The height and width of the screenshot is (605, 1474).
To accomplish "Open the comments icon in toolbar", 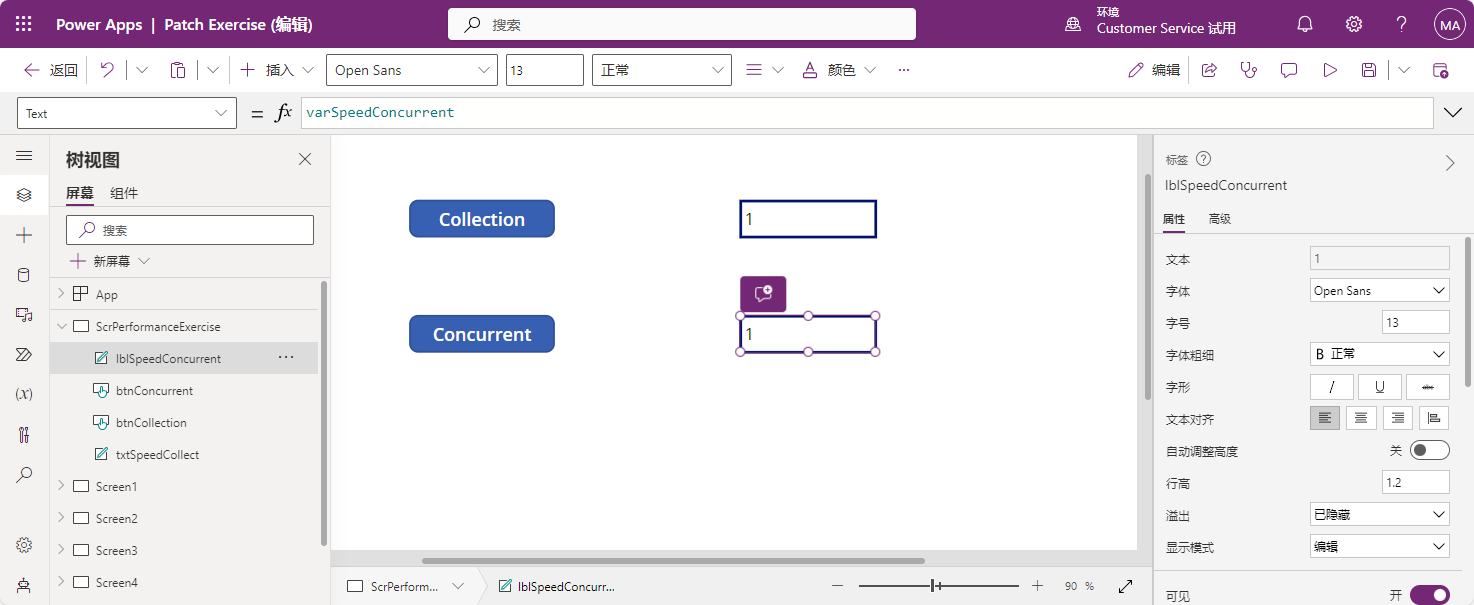I will (1289, 70).
